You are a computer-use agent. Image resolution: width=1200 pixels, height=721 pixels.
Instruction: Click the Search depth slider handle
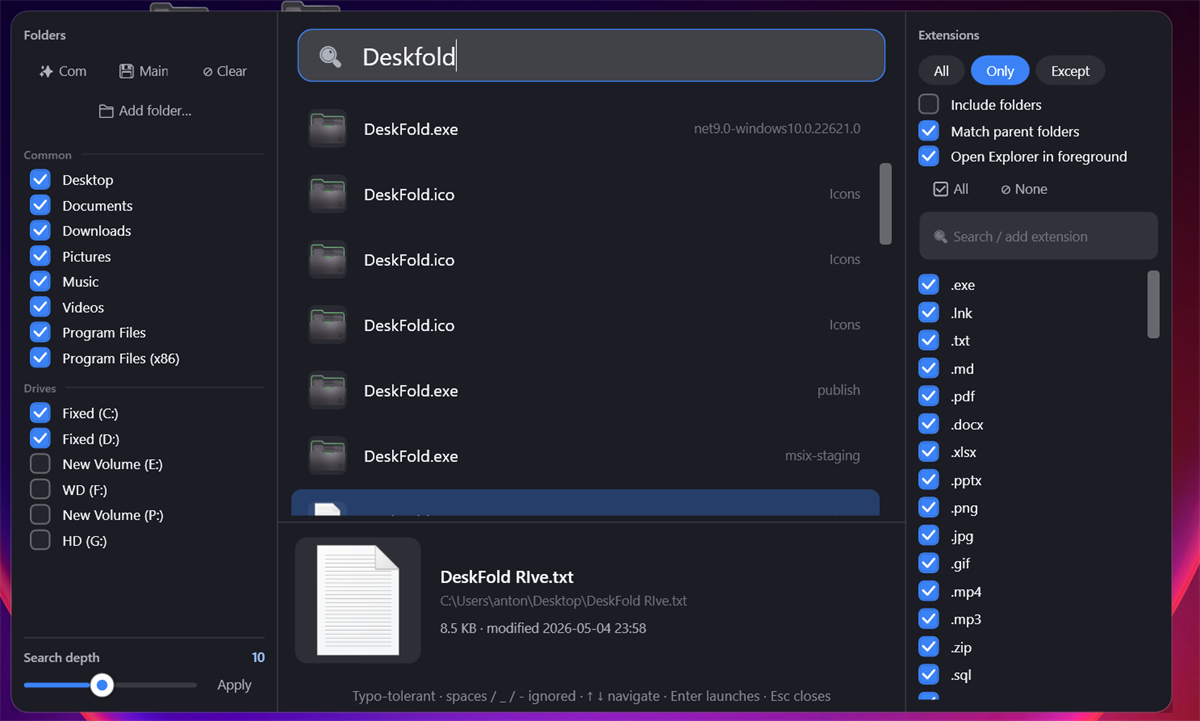[101, 685]
